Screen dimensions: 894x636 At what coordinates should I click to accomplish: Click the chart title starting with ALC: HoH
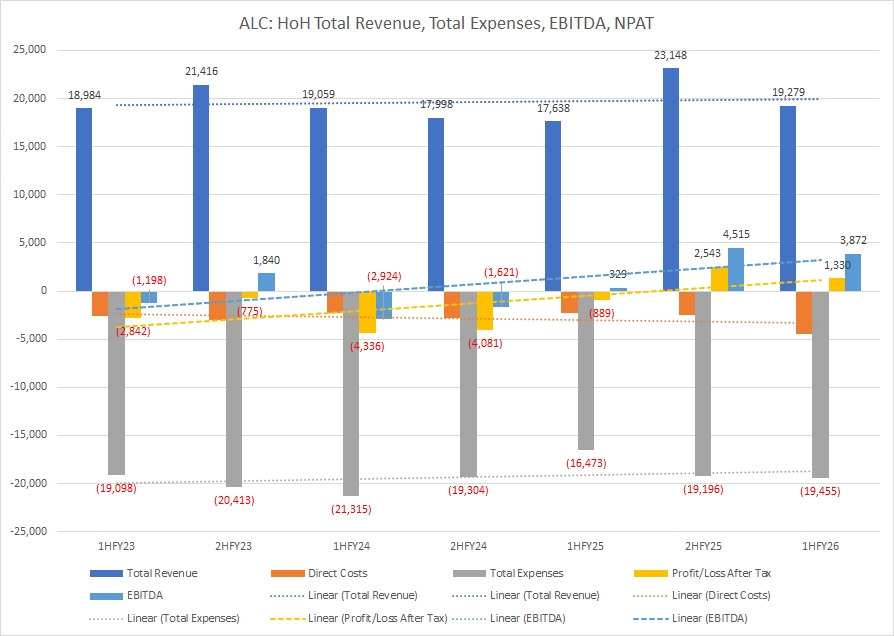click(x=447, y=25)
